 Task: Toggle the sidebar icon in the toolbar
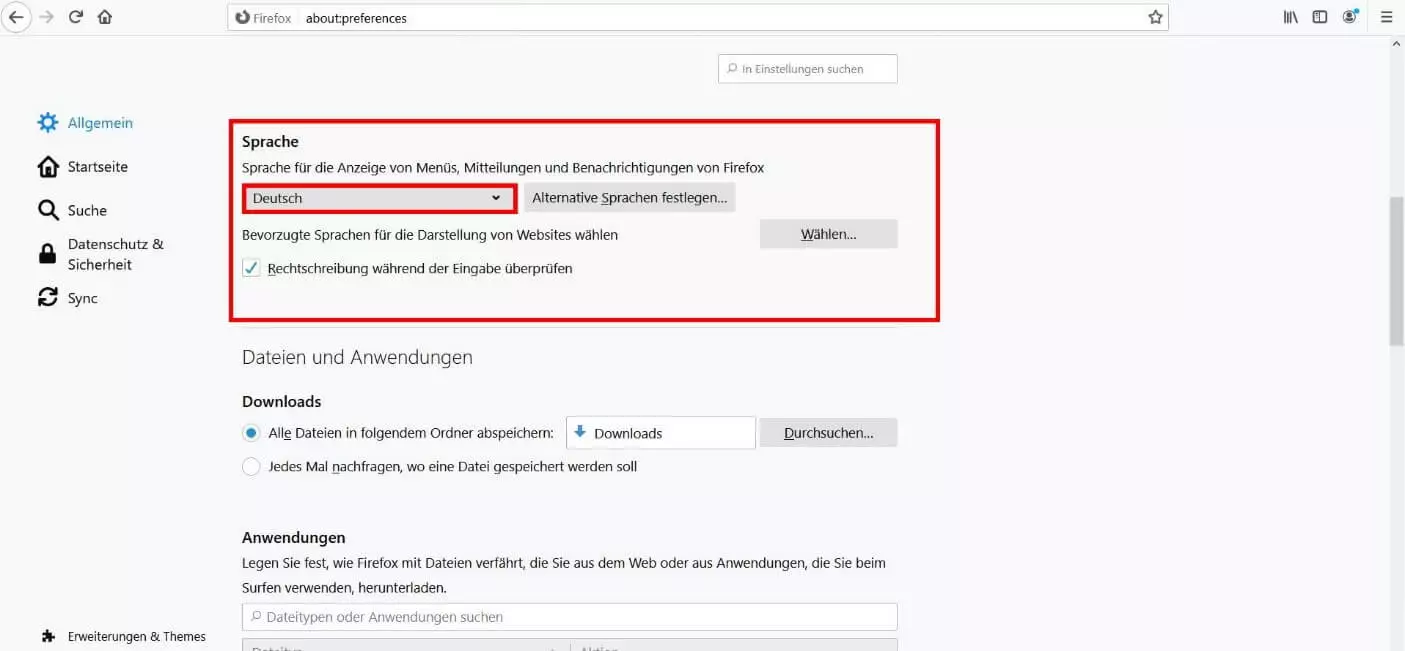[x=1320, y=17]
